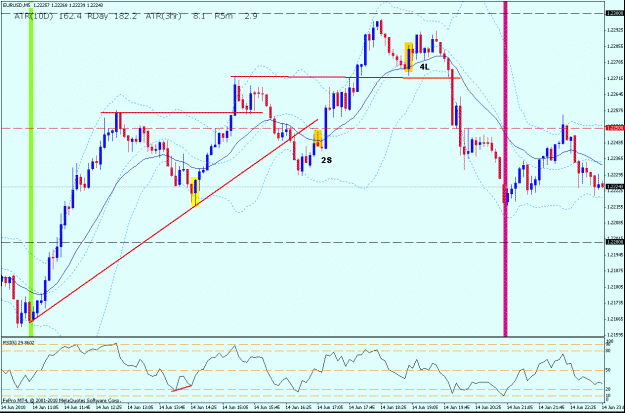
Task: Select the green vertical line marker
Action: point(31,169)
